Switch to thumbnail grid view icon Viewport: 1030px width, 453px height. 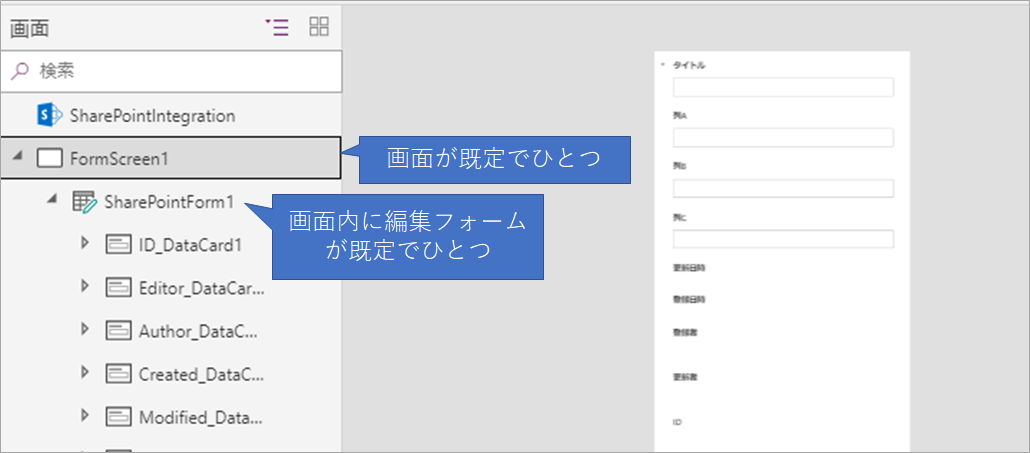[319, 27]
